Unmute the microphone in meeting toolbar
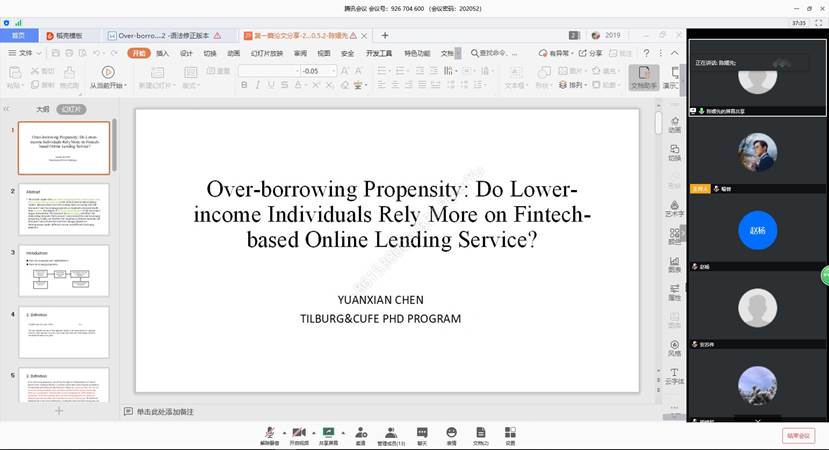 268,431
